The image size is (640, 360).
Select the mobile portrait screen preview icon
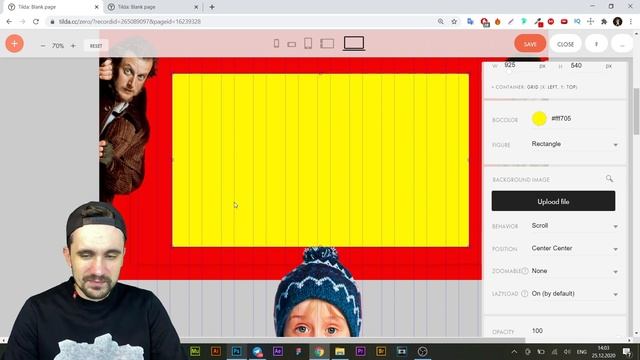pyautogui.click(x=276, y=43)
